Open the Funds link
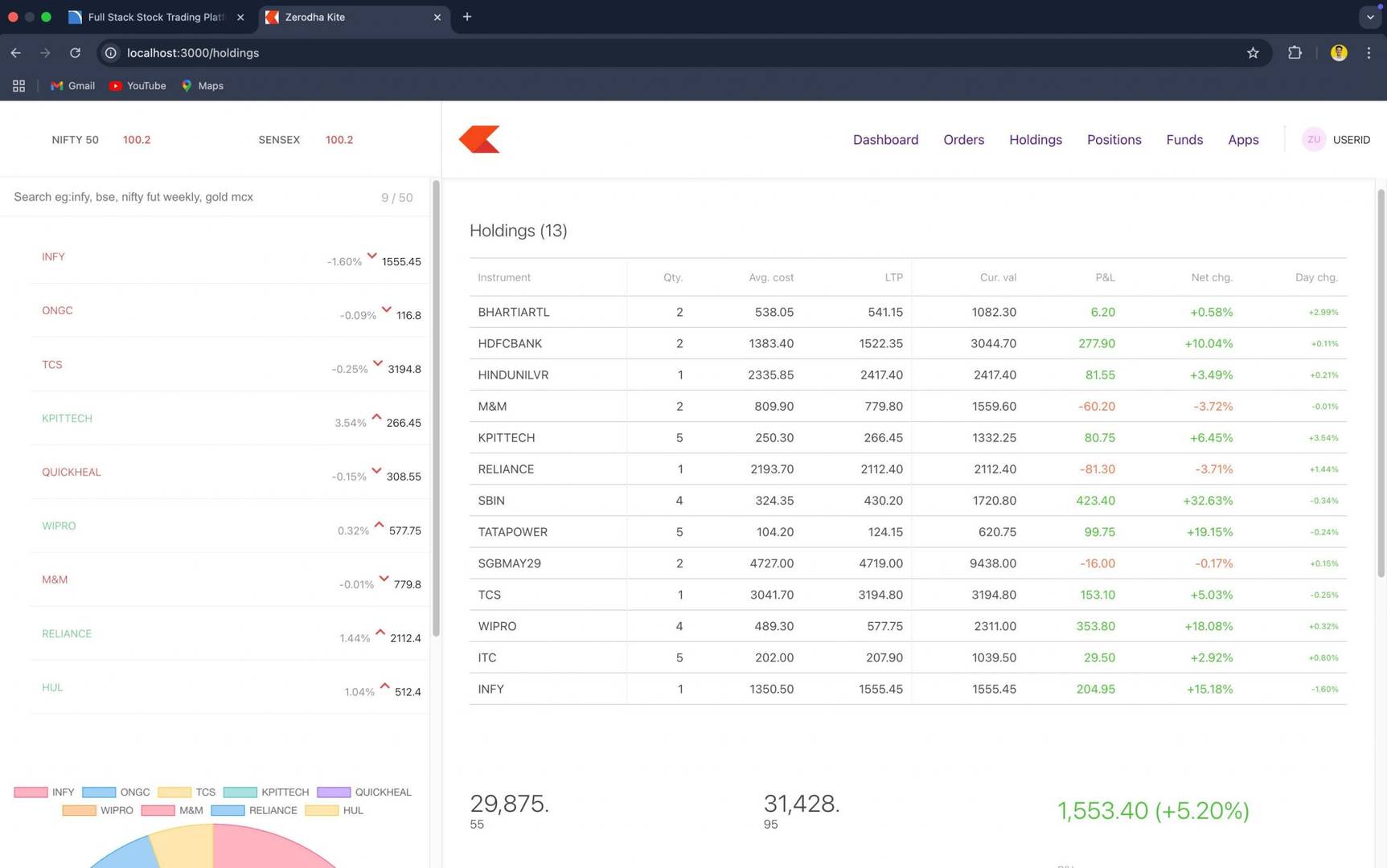Image resolution: width=1387 pixels, height=868 pixels. (1184, 139)
